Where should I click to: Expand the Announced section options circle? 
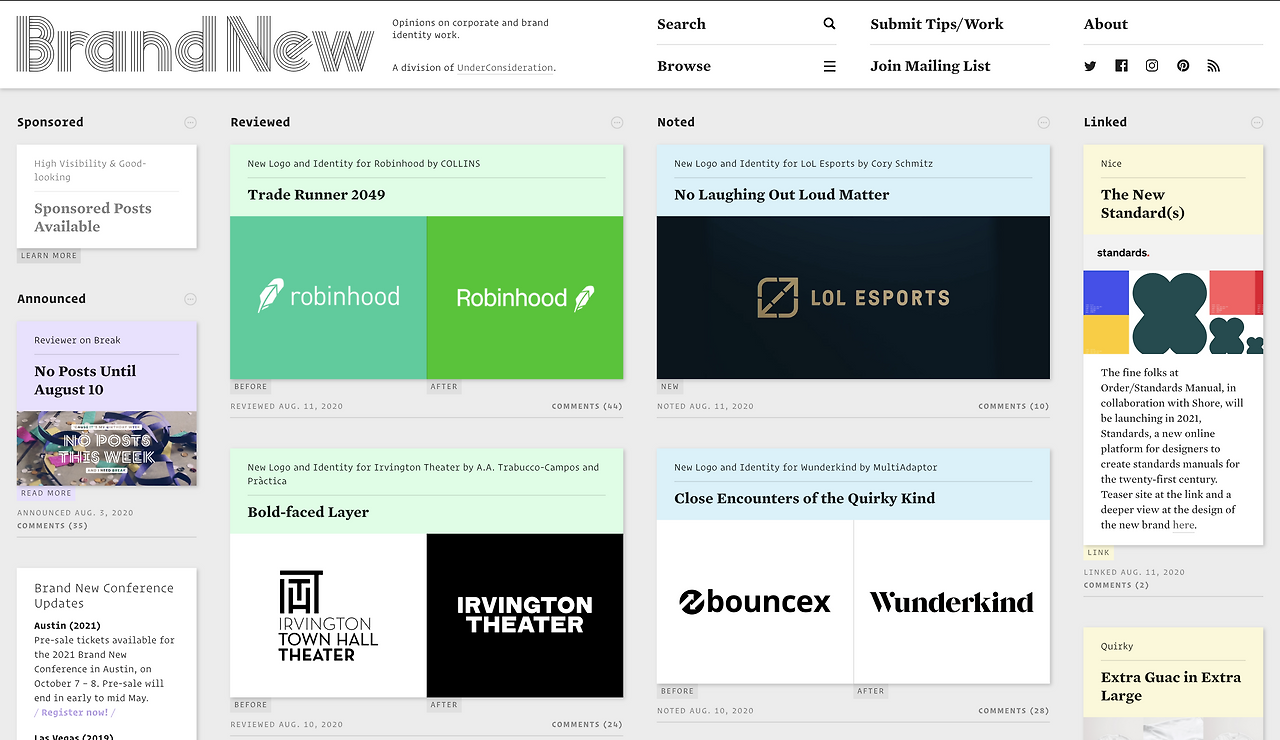click(x=190, y=299)
